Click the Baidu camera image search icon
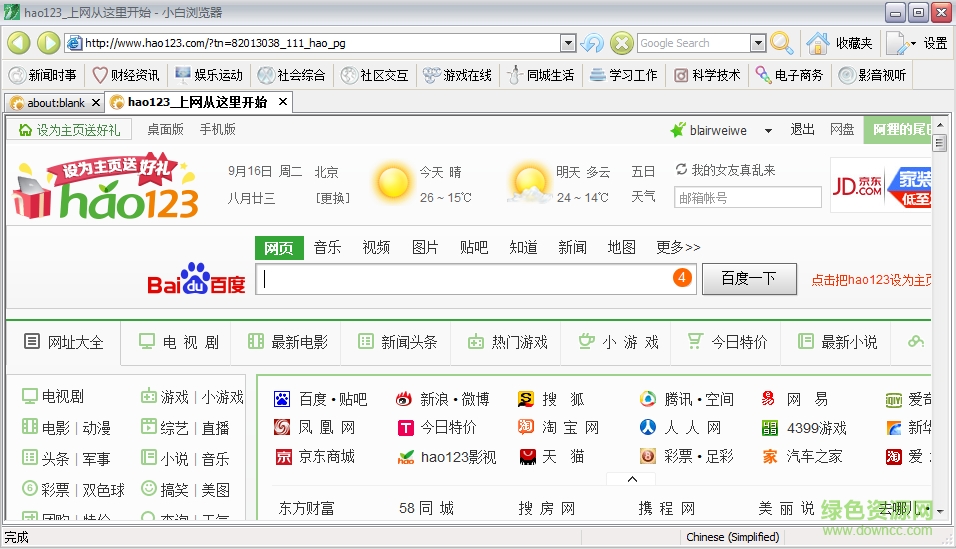Image resolution: width=956 pixels, height=549 pixels. [x=682, y=278]
